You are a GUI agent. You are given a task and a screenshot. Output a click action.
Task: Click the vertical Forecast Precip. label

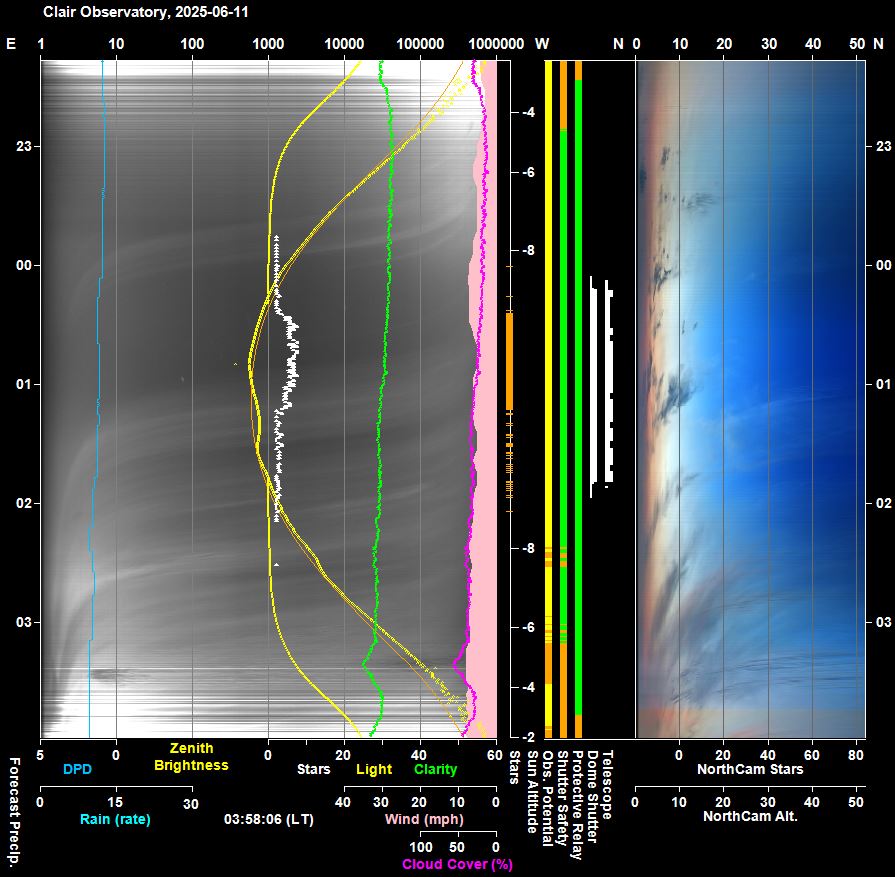(14, 809)
